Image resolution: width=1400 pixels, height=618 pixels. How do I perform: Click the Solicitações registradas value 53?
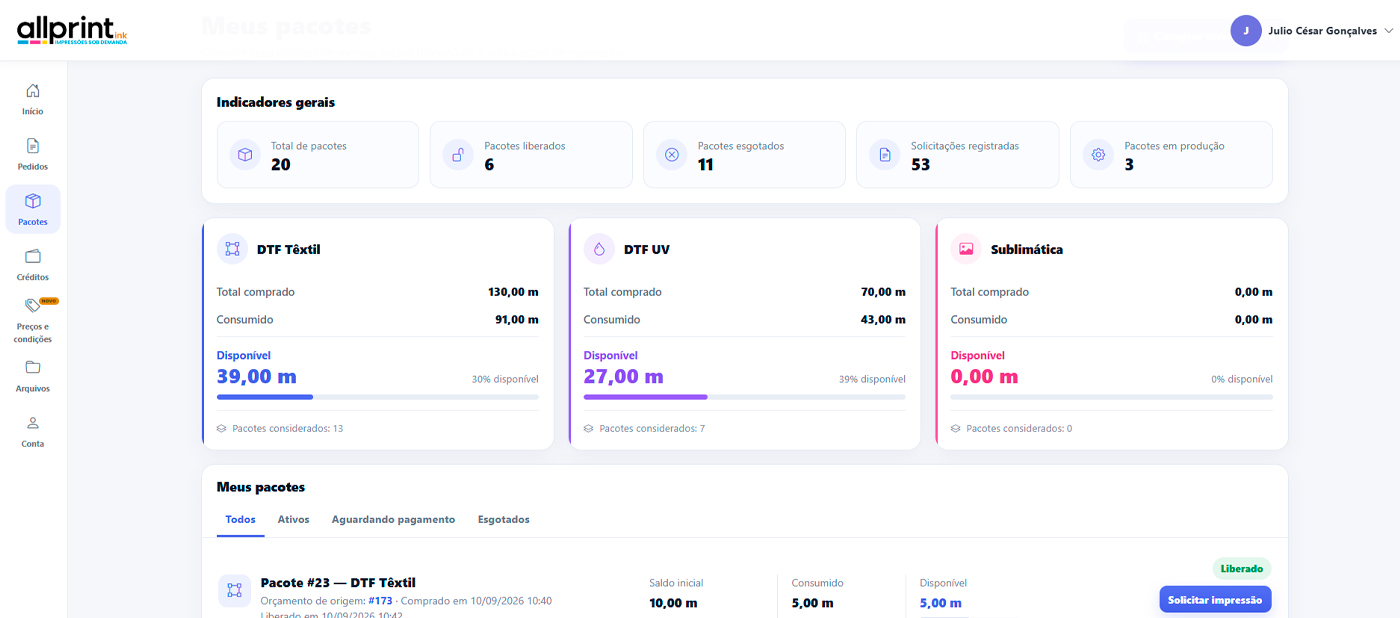point(920,165)
